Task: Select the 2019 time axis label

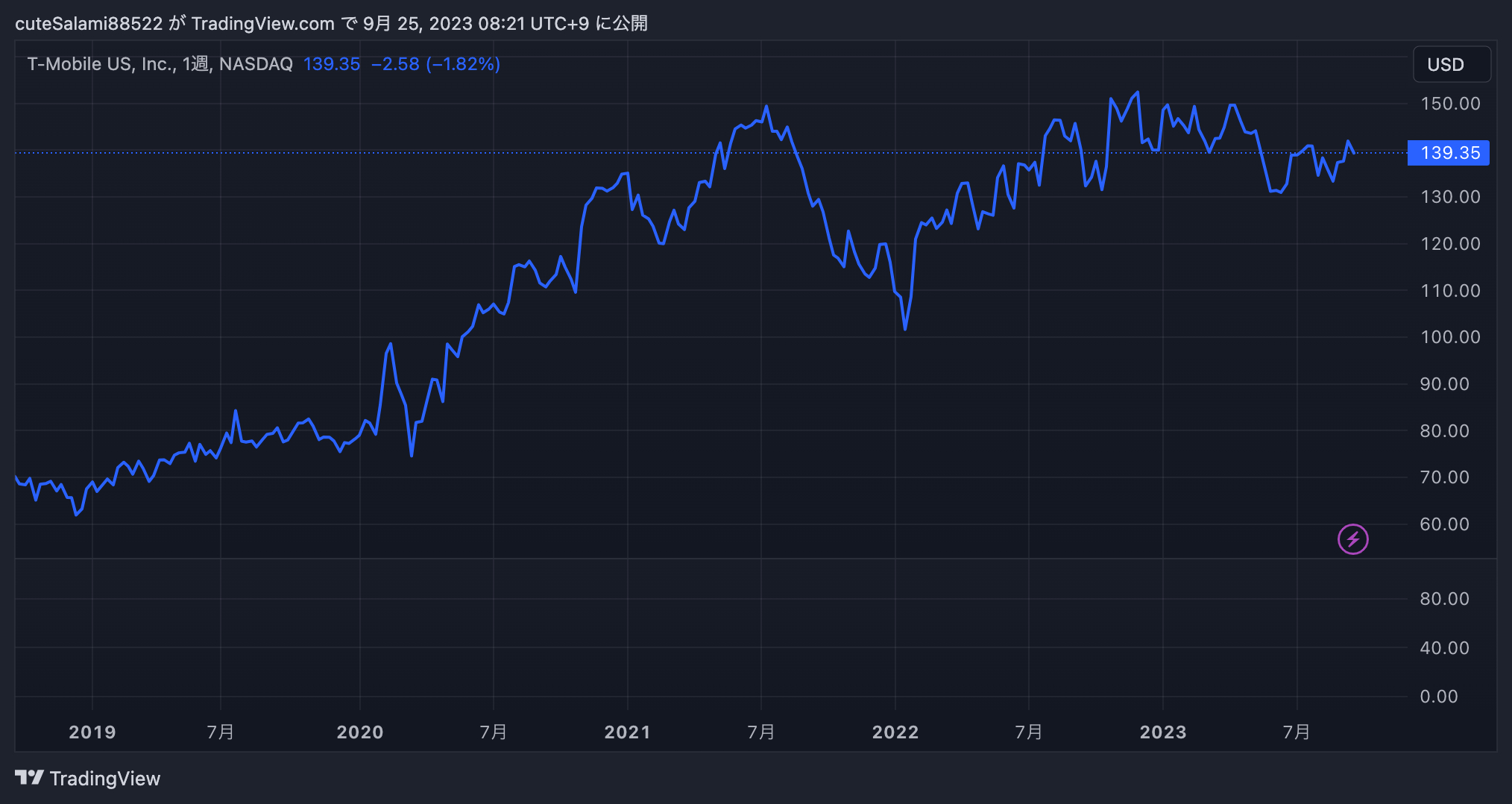Action: click(92, 732)
